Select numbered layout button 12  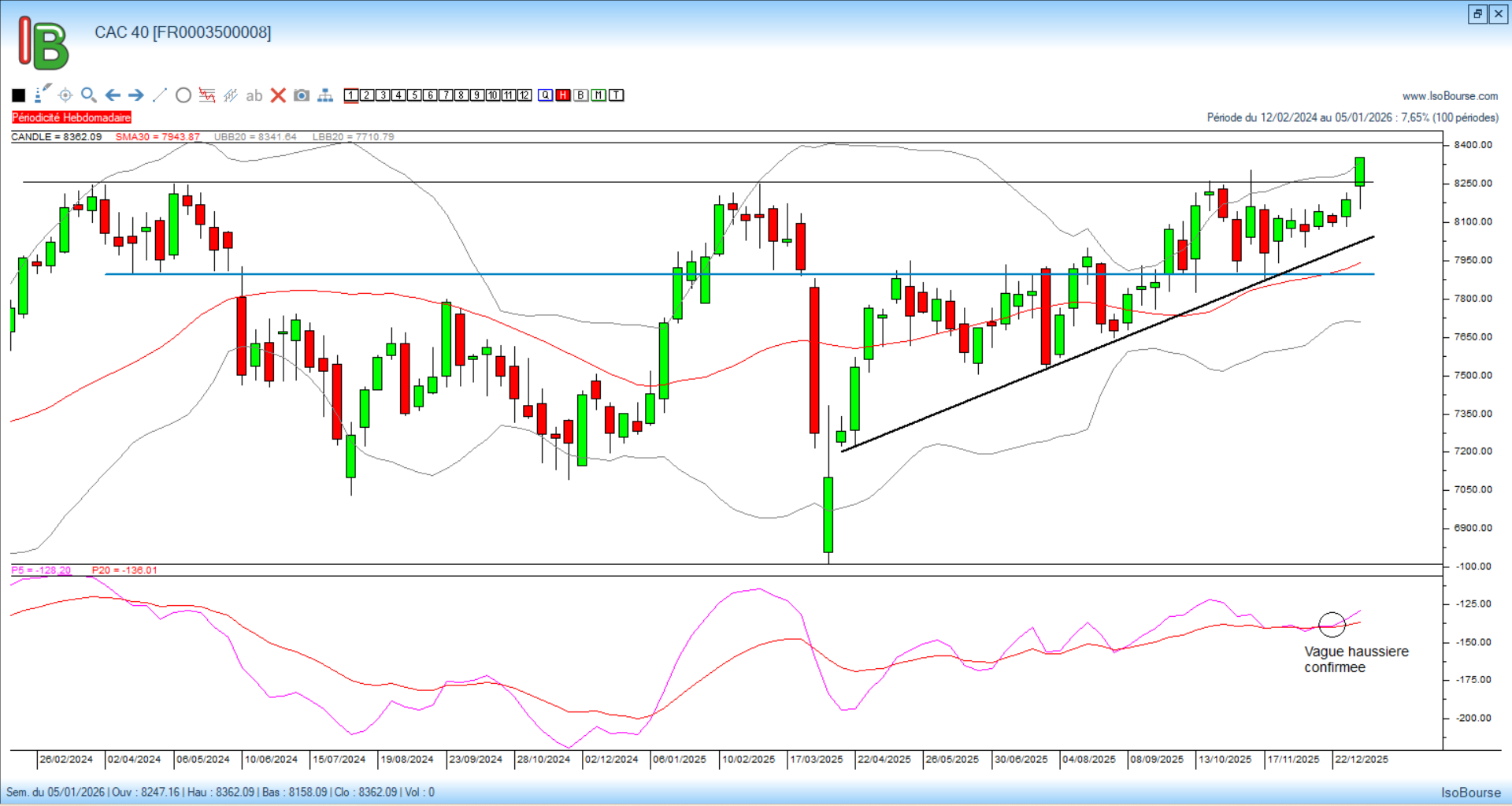point(524,95)
